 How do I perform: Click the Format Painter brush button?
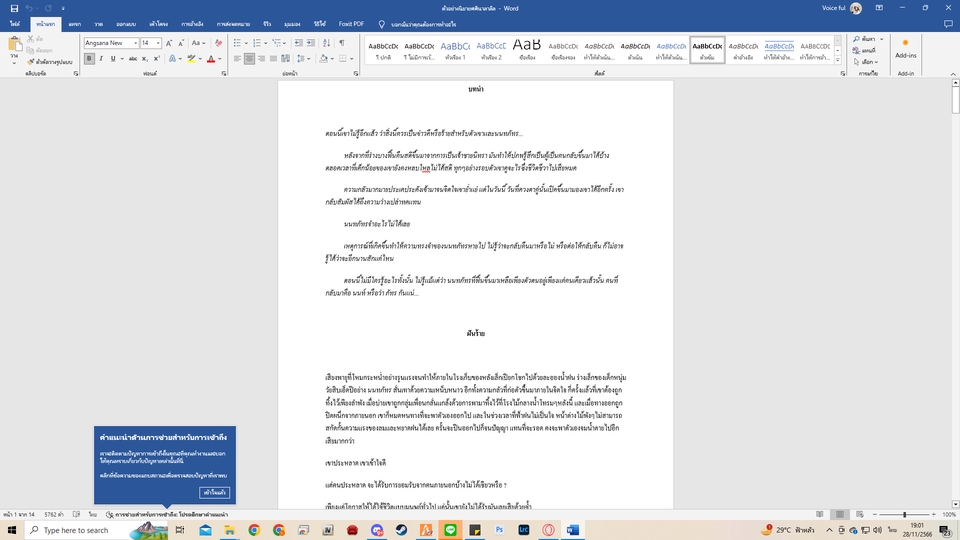point(50,62)
